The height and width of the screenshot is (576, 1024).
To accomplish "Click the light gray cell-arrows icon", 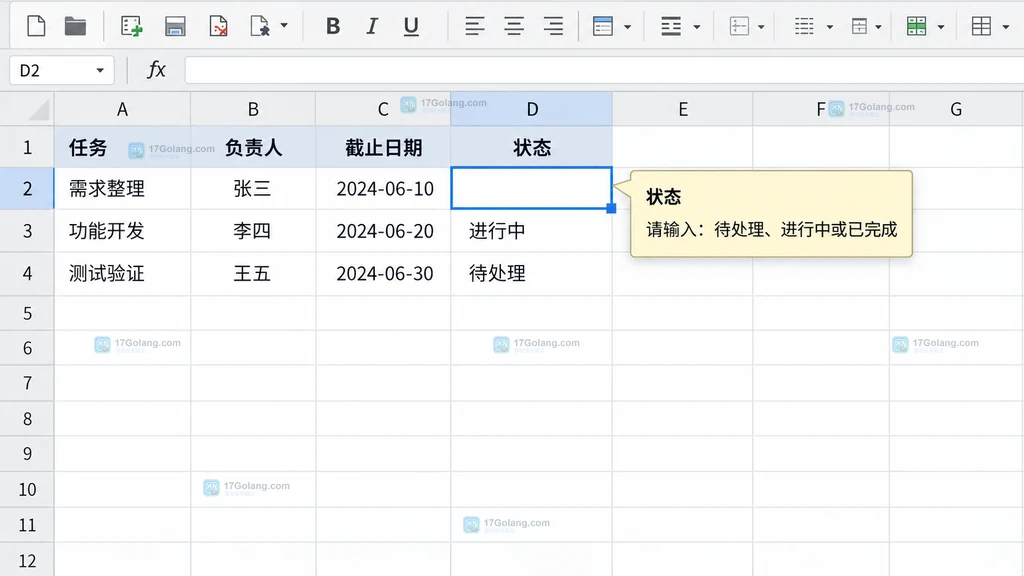I will (x=739, y=27).
